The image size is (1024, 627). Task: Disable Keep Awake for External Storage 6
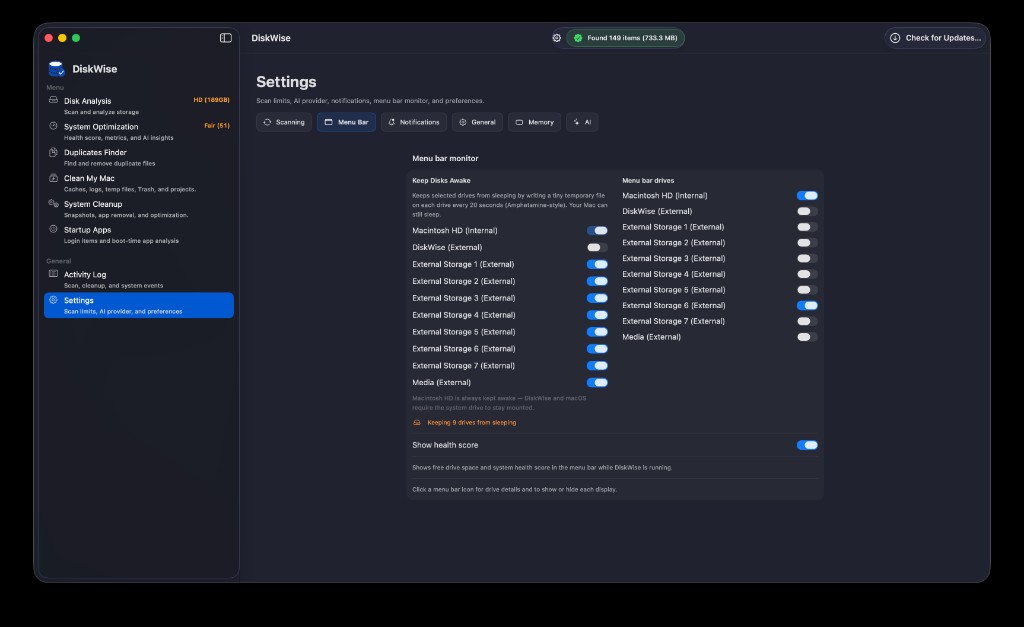(x=597, y=349)
